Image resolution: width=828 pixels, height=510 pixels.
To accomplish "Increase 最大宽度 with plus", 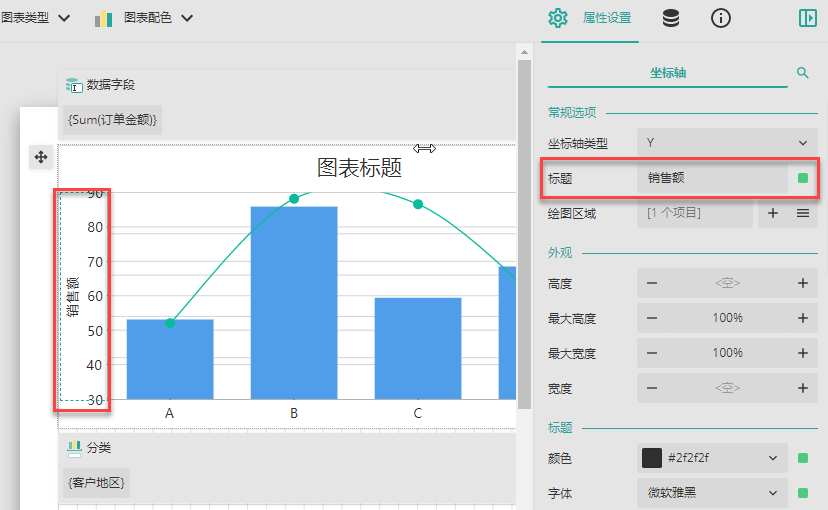I will (x=803, y=353).
